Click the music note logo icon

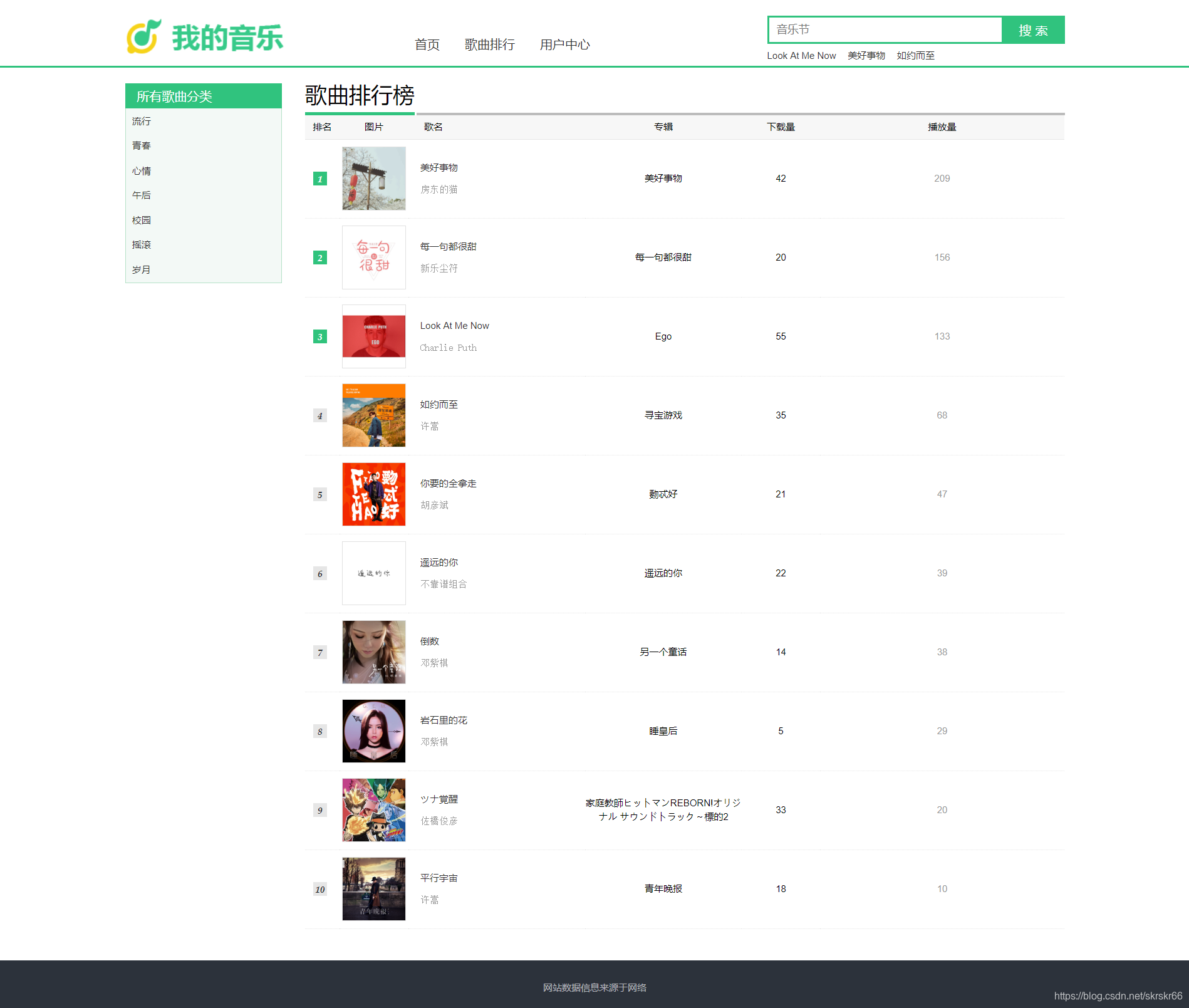tap(143, 36)
